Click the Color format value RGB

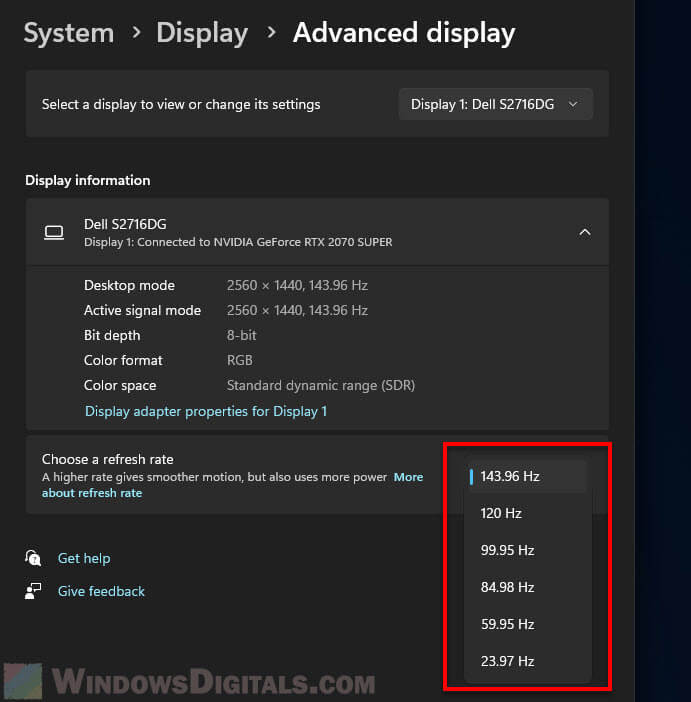point(240,360)
